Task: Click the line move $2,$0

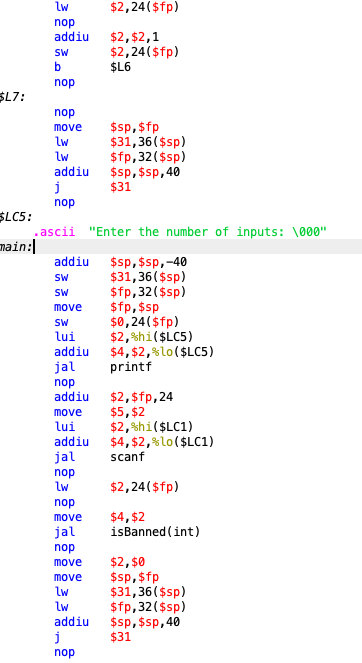Action: tap(100, 562)
